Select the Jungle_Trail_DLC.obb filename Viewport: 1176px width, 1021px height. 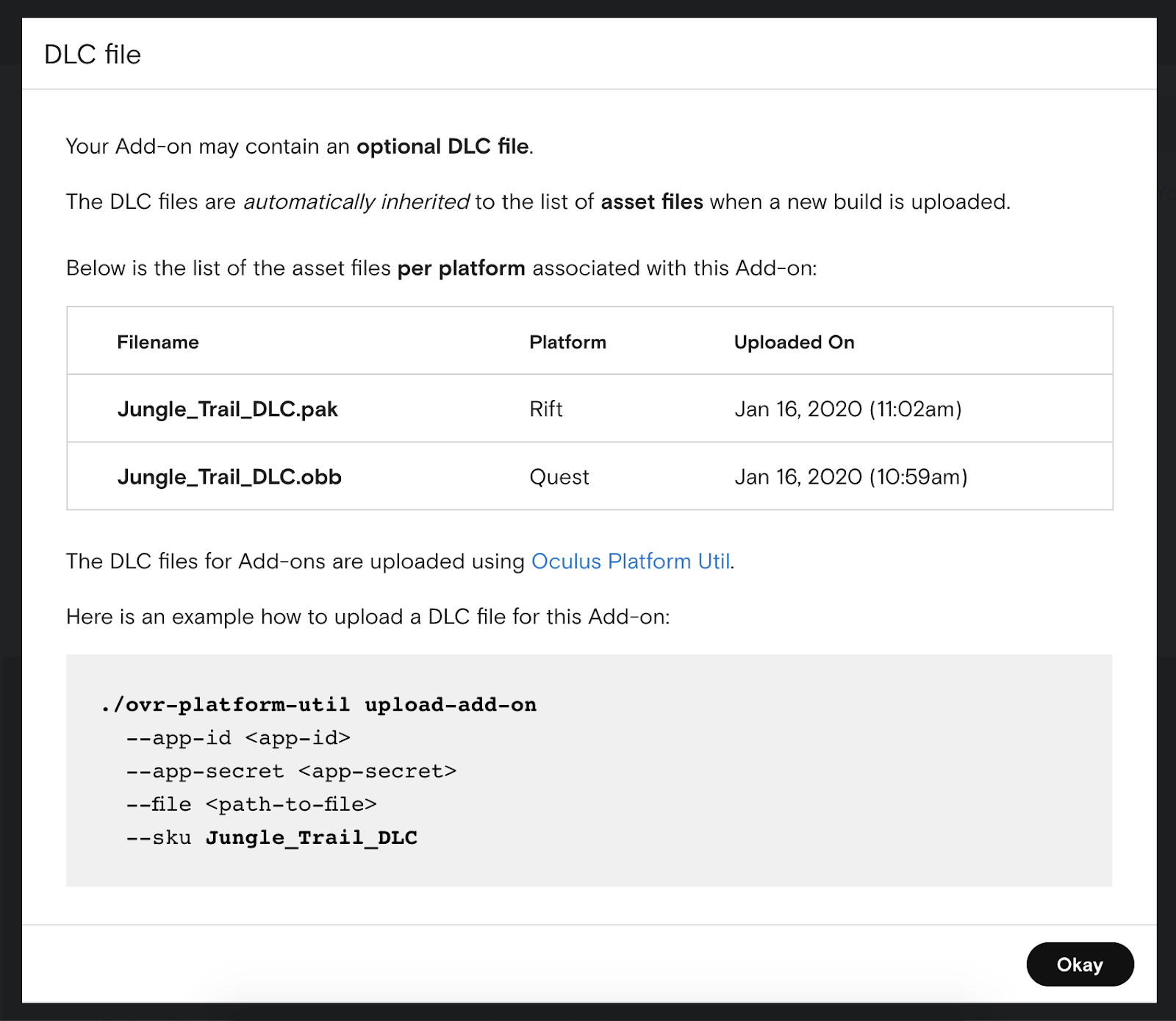[x=229, y=477]
